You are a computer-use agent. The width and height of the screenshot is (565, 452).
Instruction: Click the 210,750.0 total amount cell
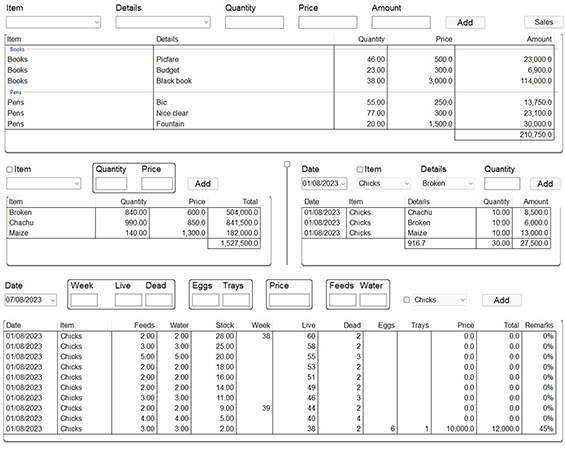click(x=504, y=135)
